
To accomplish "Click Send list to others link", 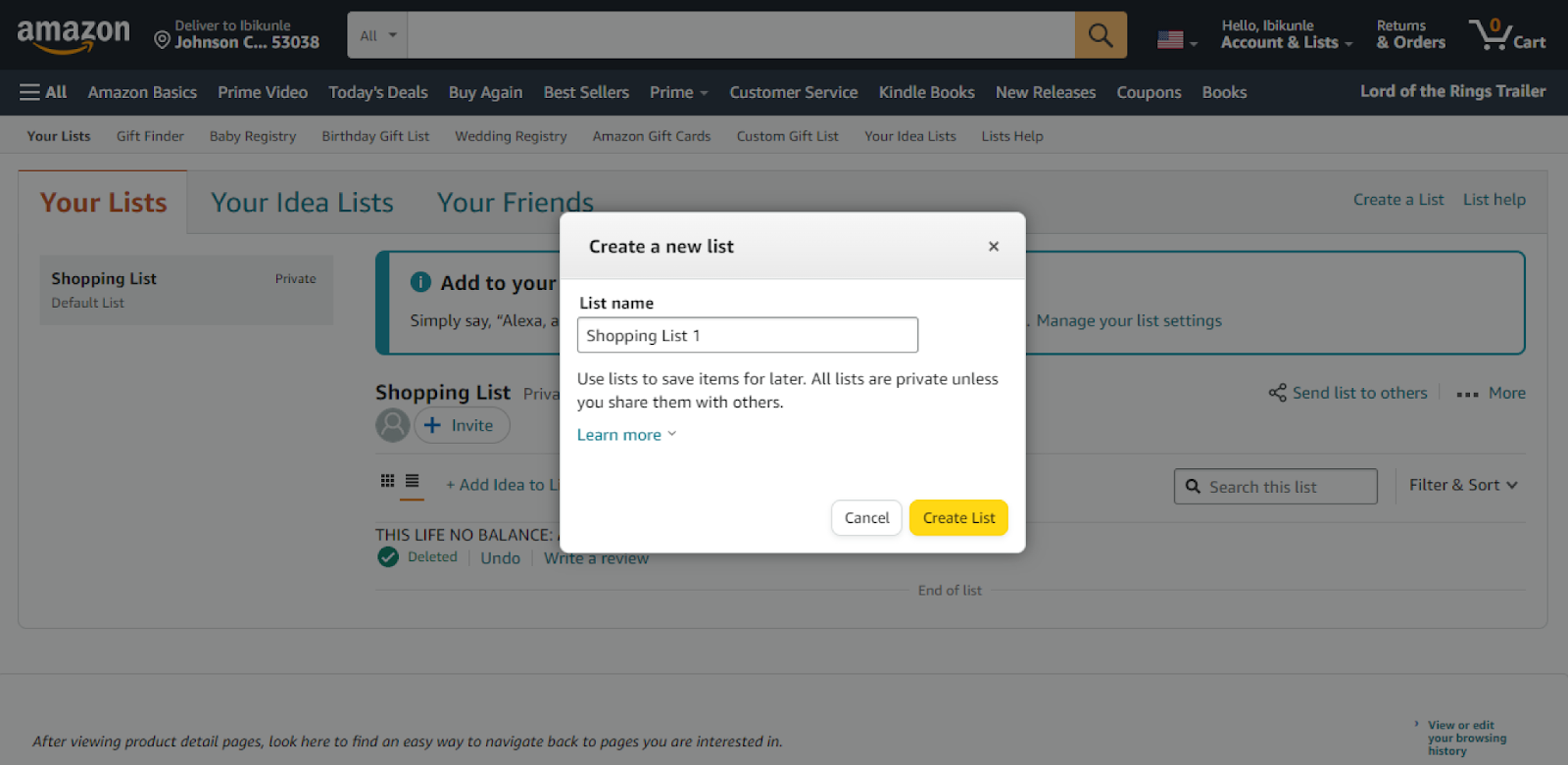I will point(1360,393).
